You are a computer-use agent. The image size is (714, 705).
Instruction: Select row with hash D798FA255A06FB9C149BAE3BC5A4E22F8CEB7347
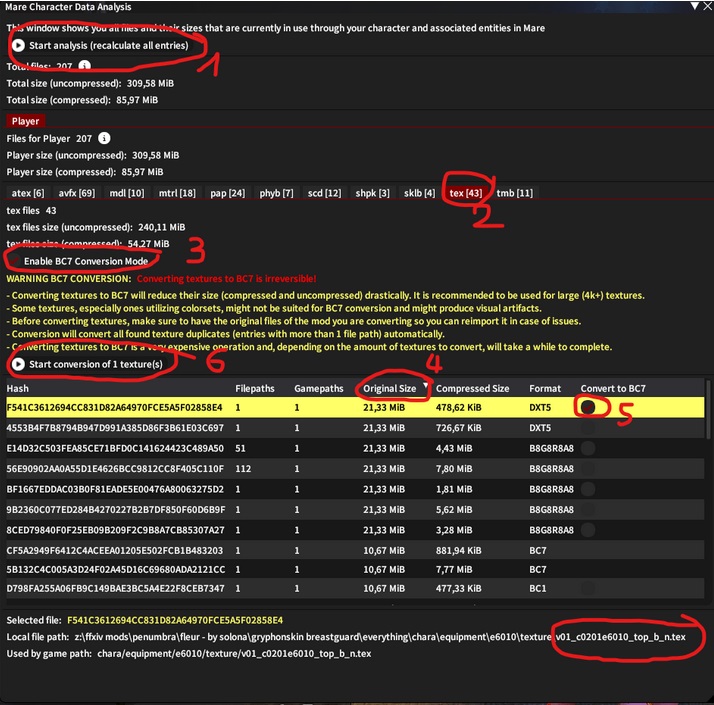pos(355,588)
